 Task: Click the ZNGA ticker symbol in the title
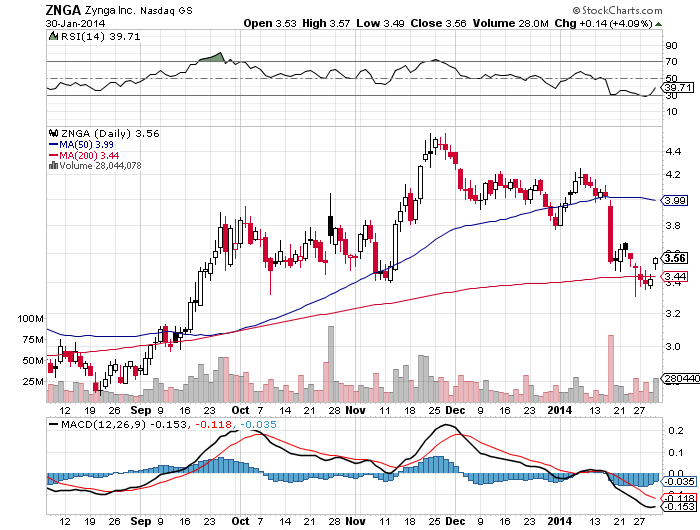coord(63,10)
